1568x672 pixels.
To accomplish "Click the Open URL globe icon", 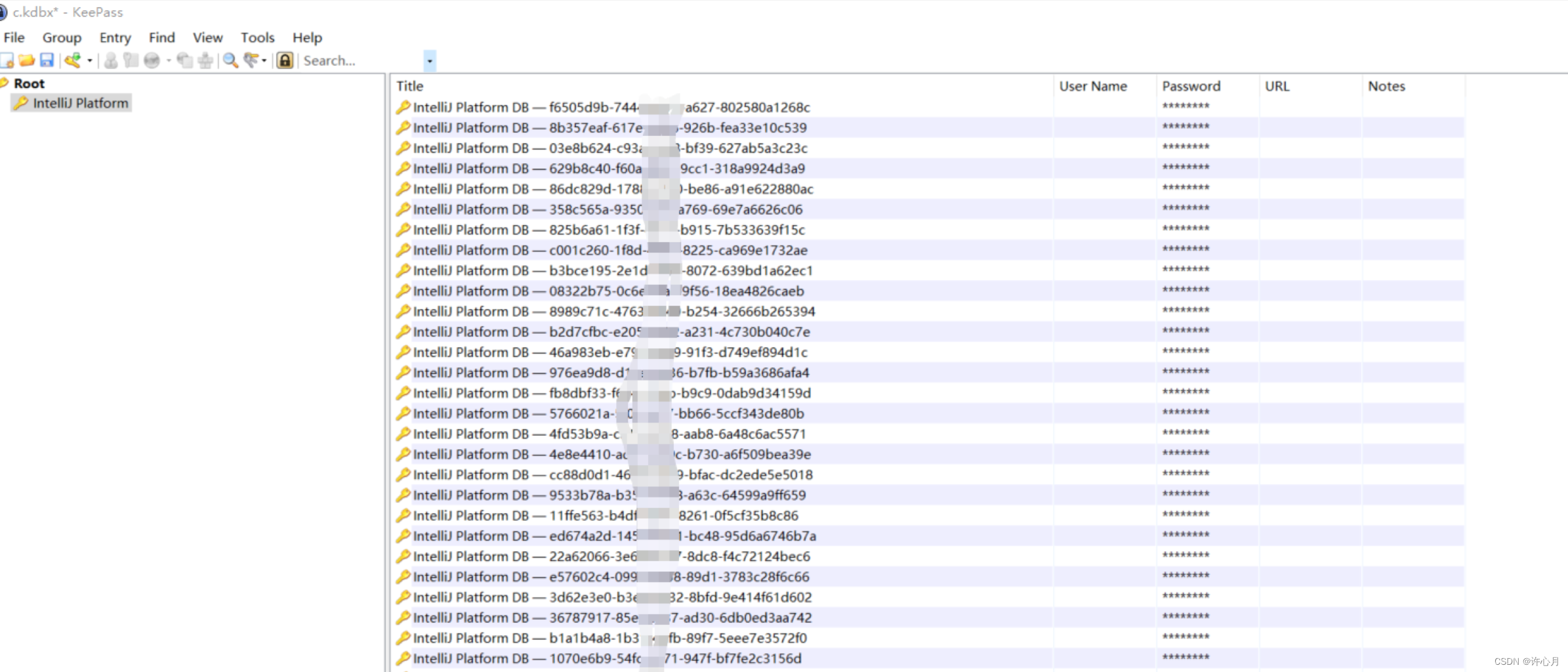I will 152,60.
